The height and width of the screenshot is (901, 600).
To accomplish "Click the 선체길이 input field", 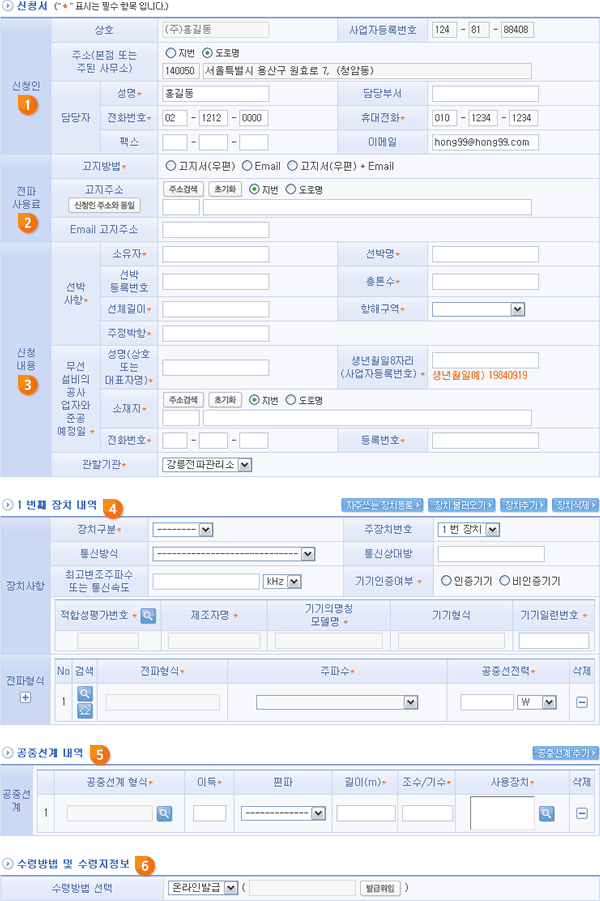I will (x=216, y=309).
